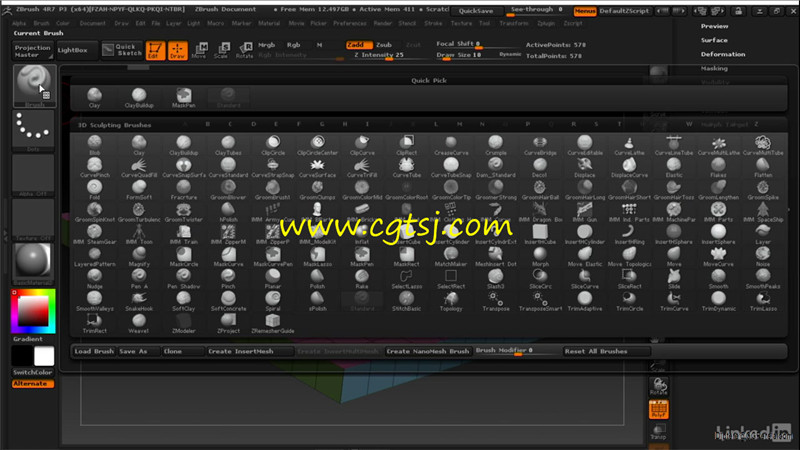This screenshot has height=450, width=800.
Task: Adjust the Brush Modifier slider
Action: [x=517, y=351]
